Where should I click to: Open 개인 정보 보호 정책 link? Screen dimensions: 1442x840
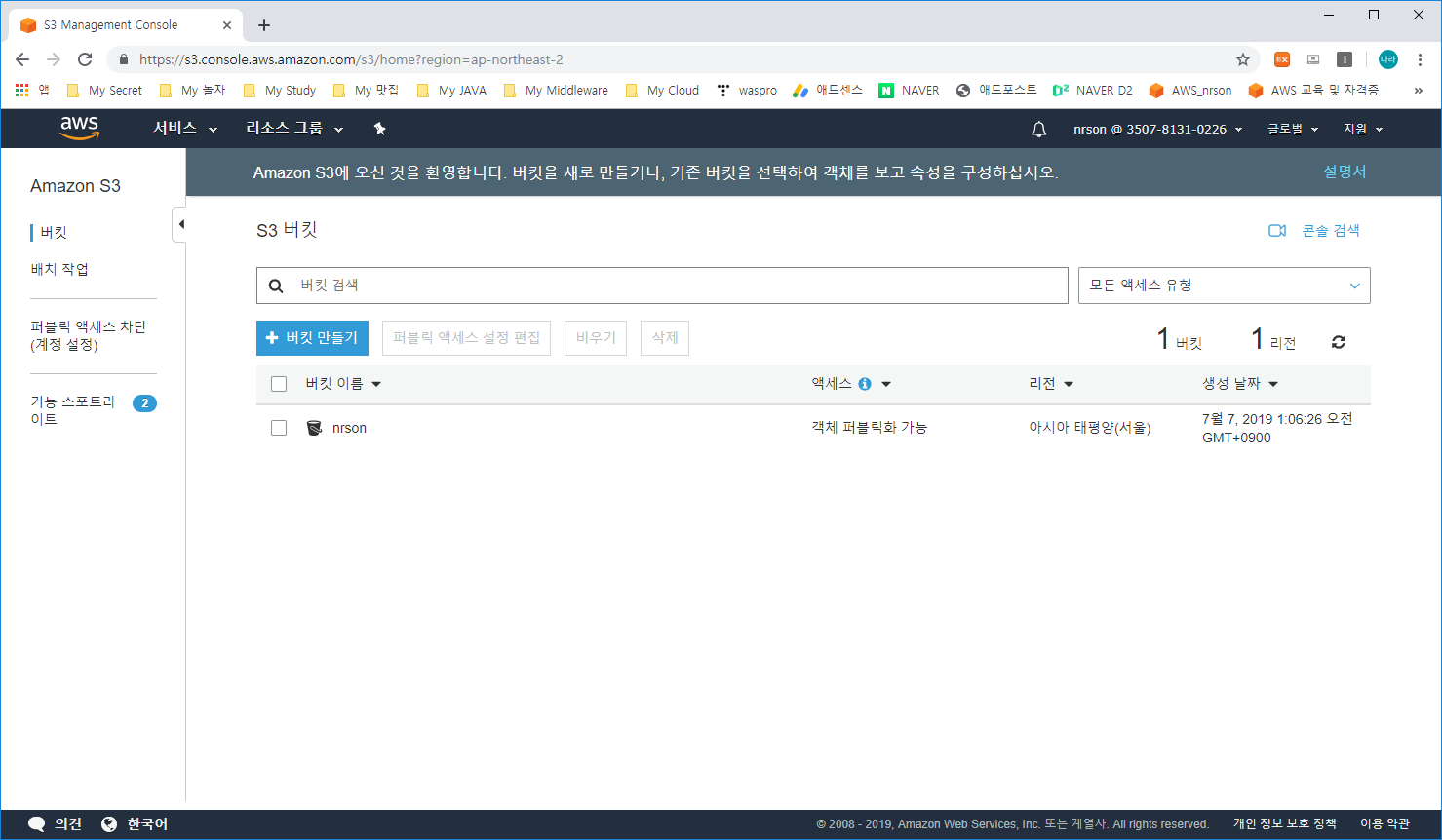pos(1284,824)
